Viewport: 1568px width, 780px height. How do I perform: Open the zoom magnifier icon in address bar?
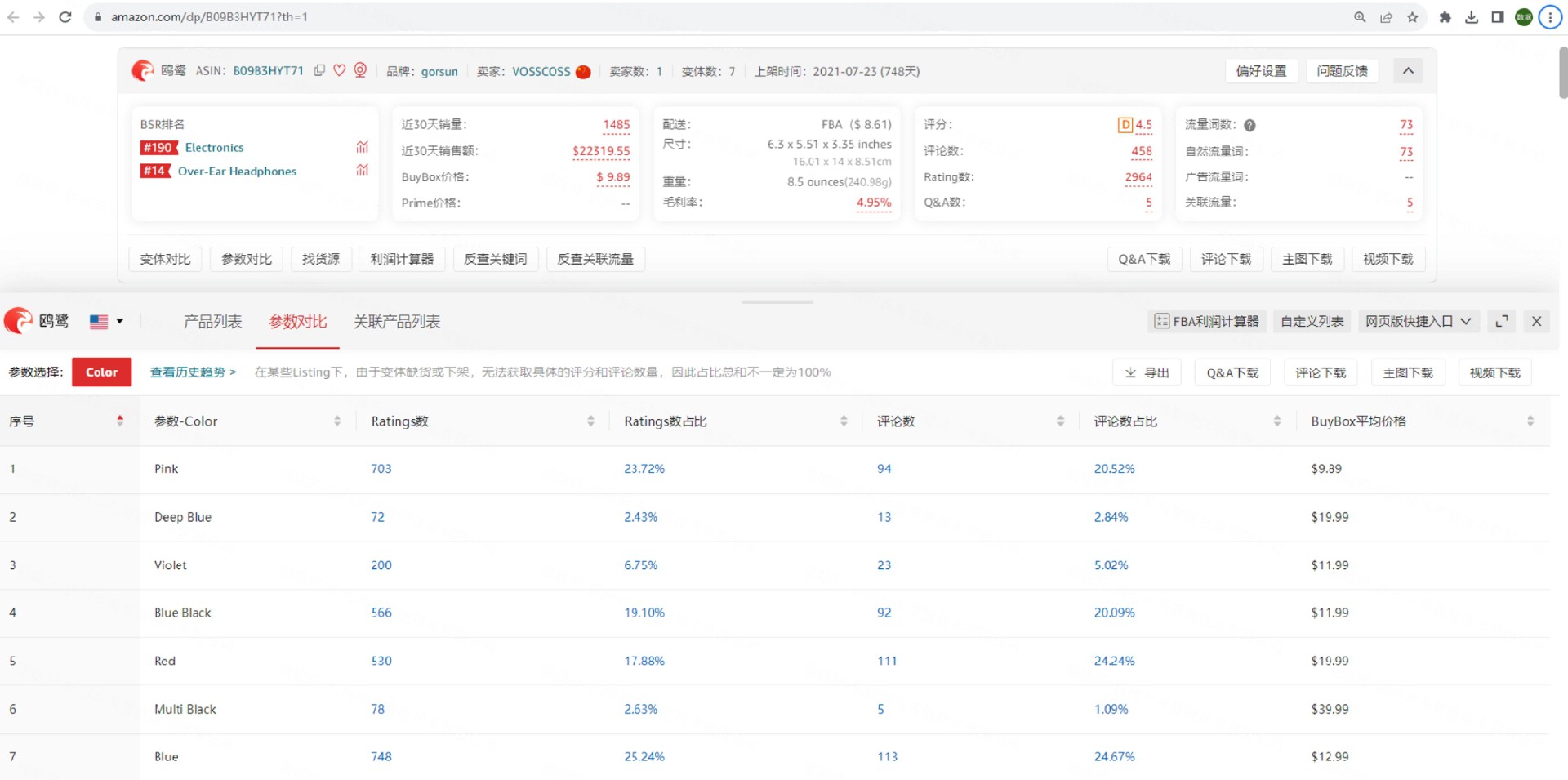(x=1360, y=17)
